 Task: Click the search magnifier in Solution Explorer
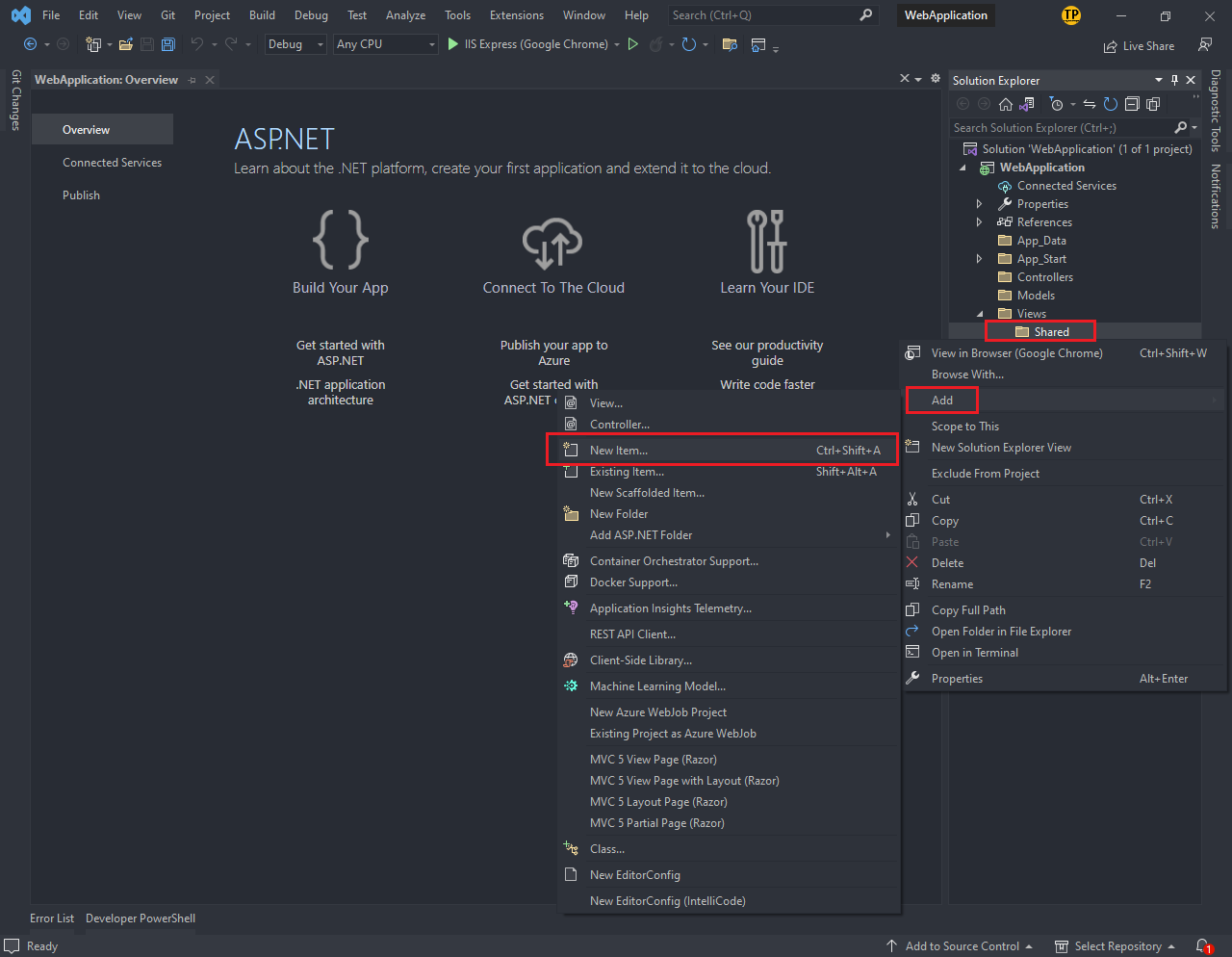pos(1181,127)
